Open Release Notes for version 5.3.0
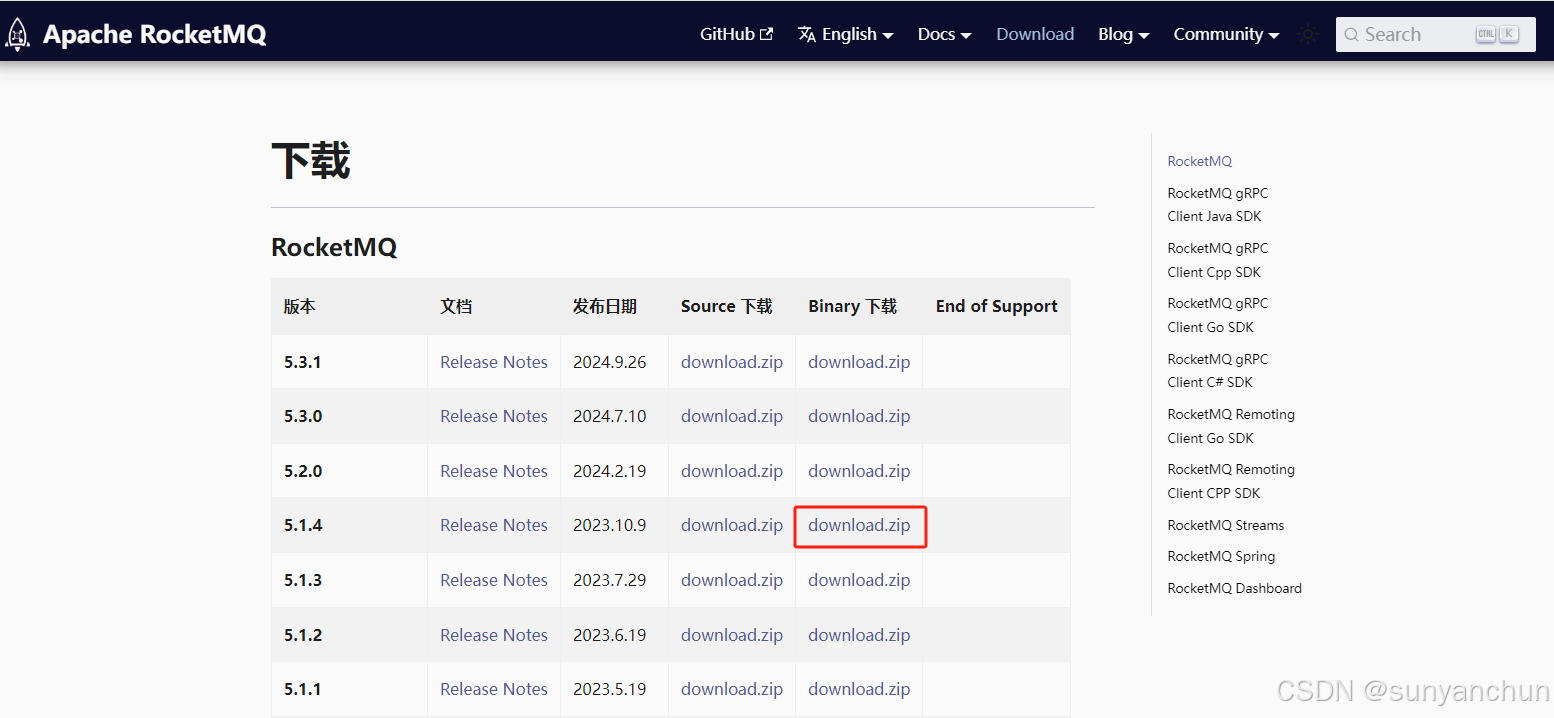 [x=494, y=416]
